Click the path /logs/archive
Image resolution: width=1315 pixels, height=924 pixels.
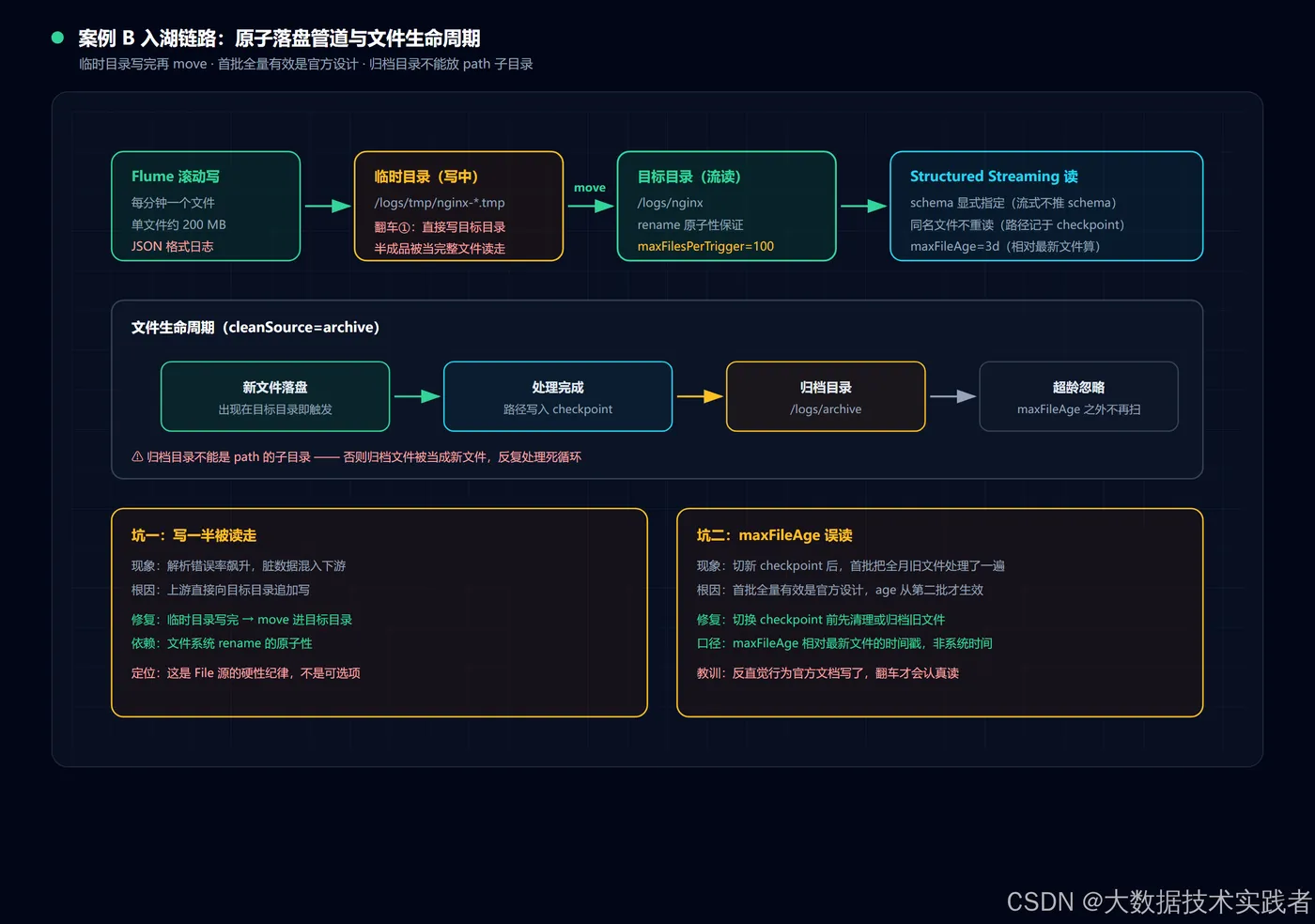826,409
